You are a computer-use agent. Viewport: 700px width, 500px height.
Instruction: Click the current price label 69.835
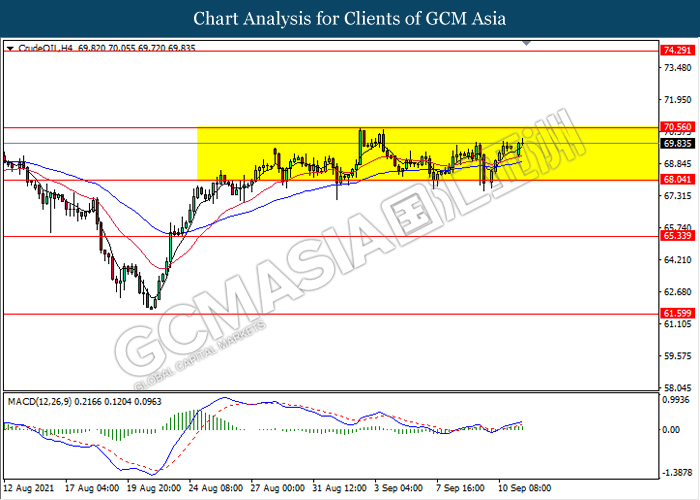[x=677, y=144]
